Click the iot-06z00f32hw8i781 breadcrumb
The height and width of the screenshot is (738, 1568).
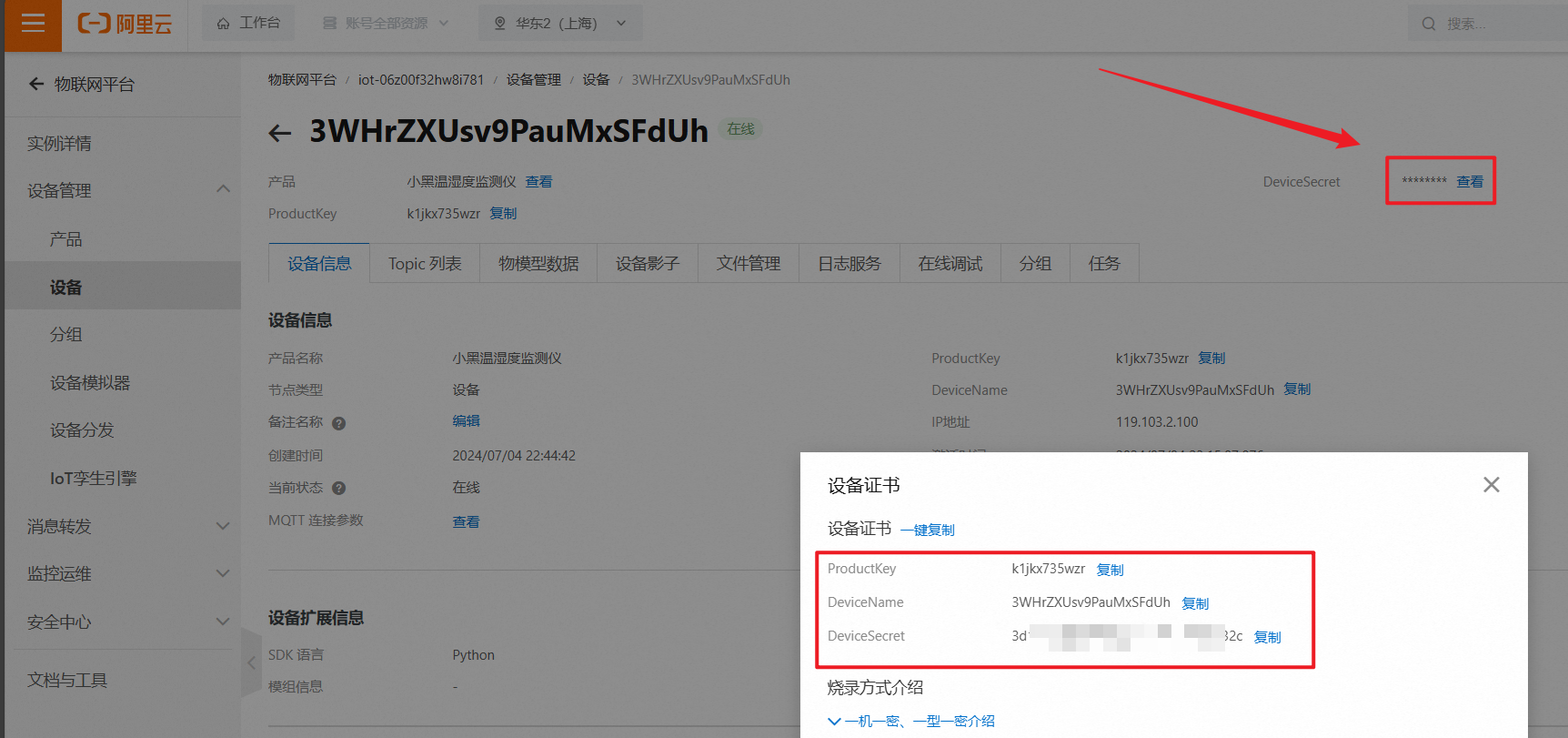click(421, 80)
